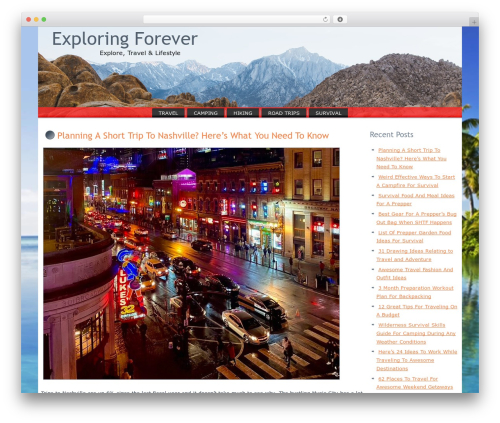The image size is (500, 423).
Task: Click the Nashville night street photo
Action: tap(191, 264)
